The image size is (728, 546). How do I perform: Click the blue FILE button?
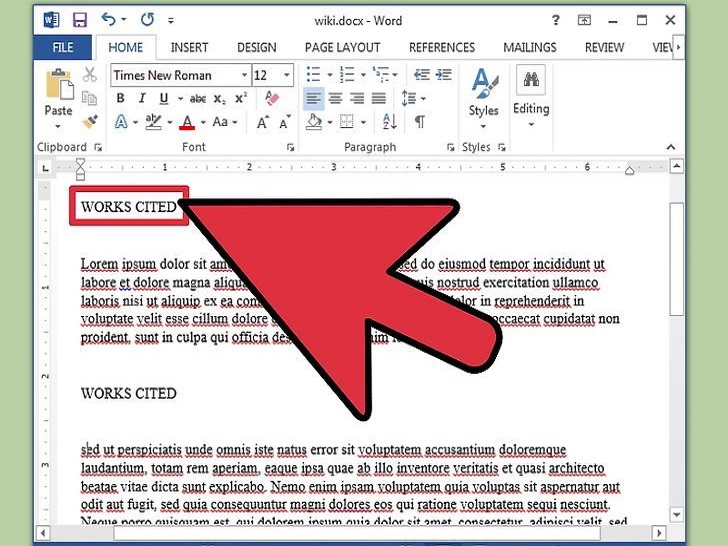click(x=63, y=47)
